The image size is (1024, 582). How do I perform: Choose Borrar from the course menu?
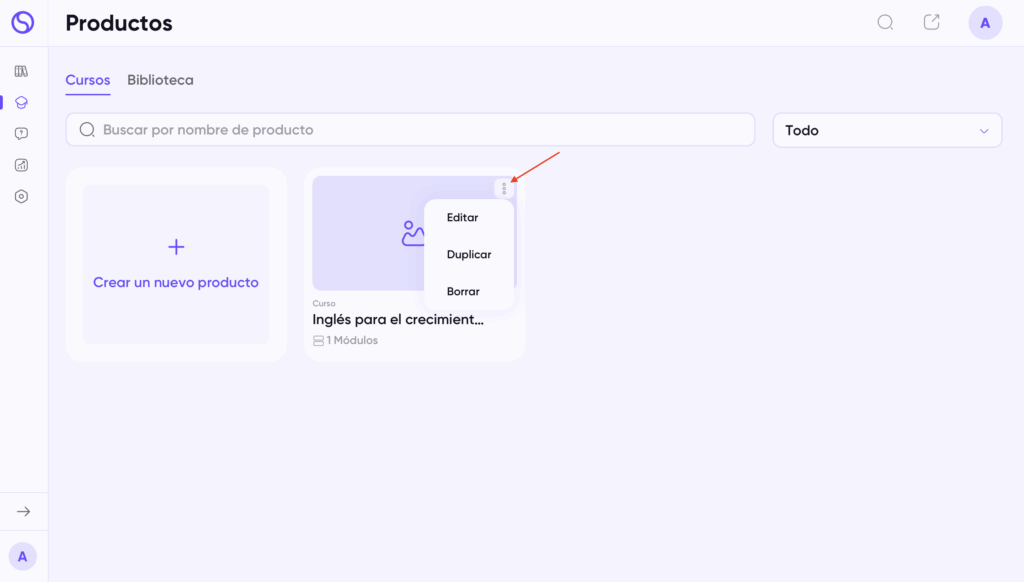pos(463,291)
